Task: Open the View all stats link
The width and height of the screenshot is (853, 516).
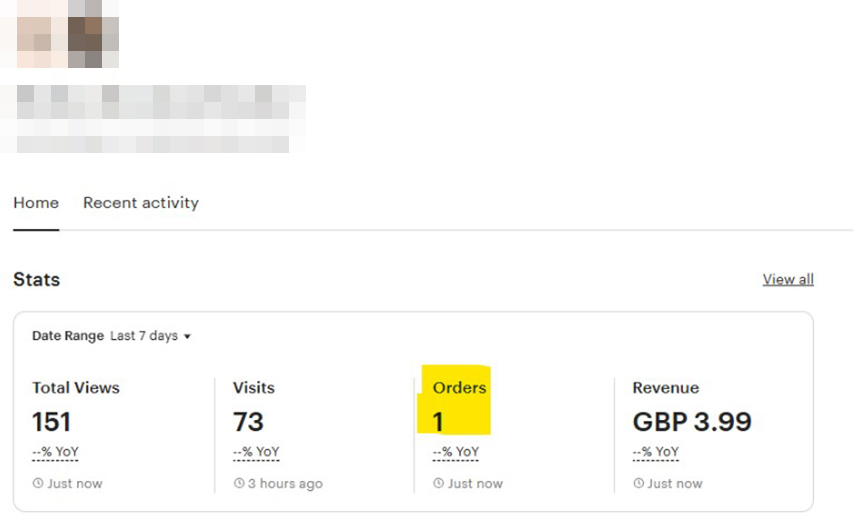Action: (788, 279)
